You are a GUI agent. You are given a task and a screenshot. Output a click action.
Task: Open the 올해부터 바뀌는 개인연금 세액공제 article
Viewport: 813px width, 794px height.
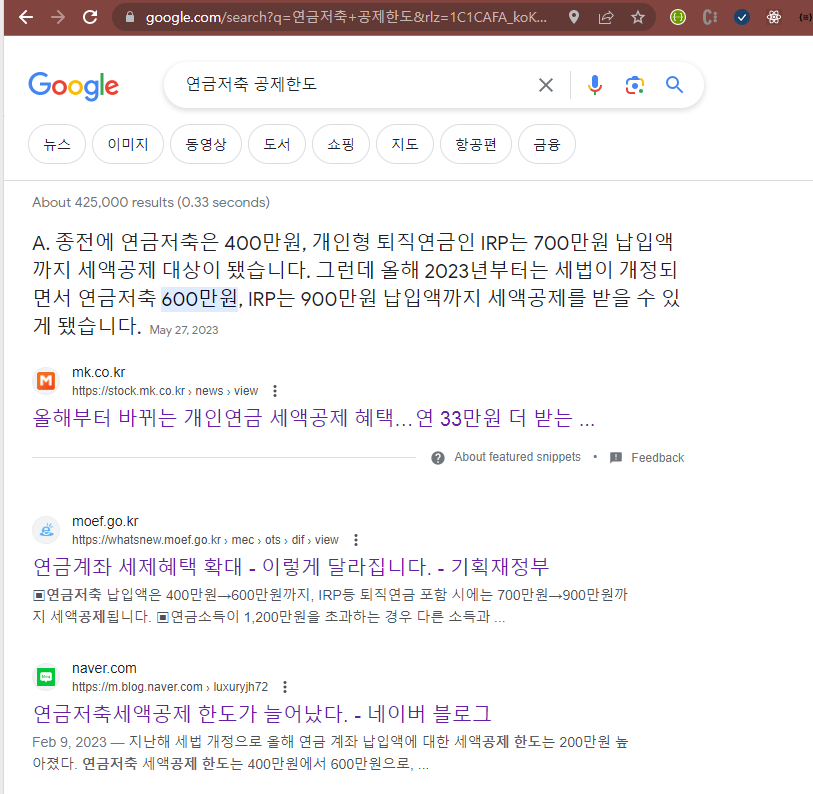(314, 418)
